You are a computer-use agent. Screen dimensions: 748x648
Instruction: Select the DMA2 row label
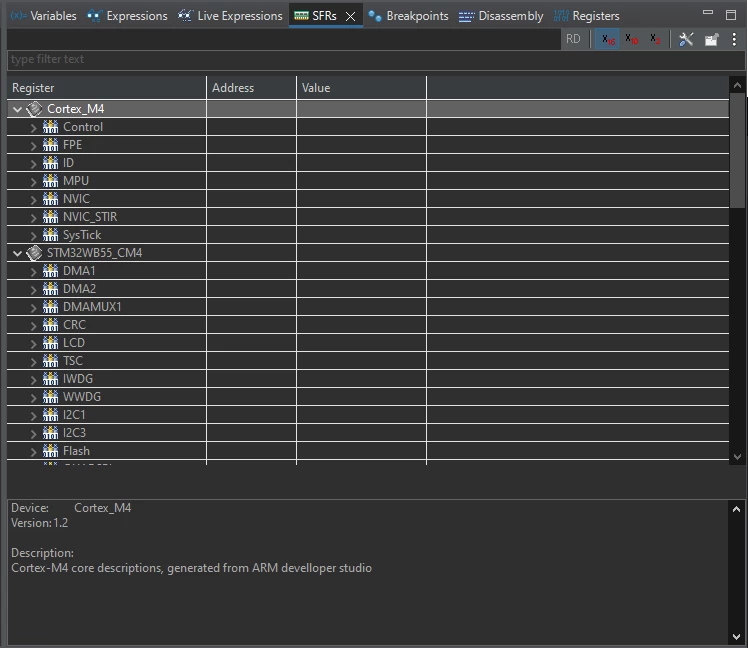[x=79, y=289]
